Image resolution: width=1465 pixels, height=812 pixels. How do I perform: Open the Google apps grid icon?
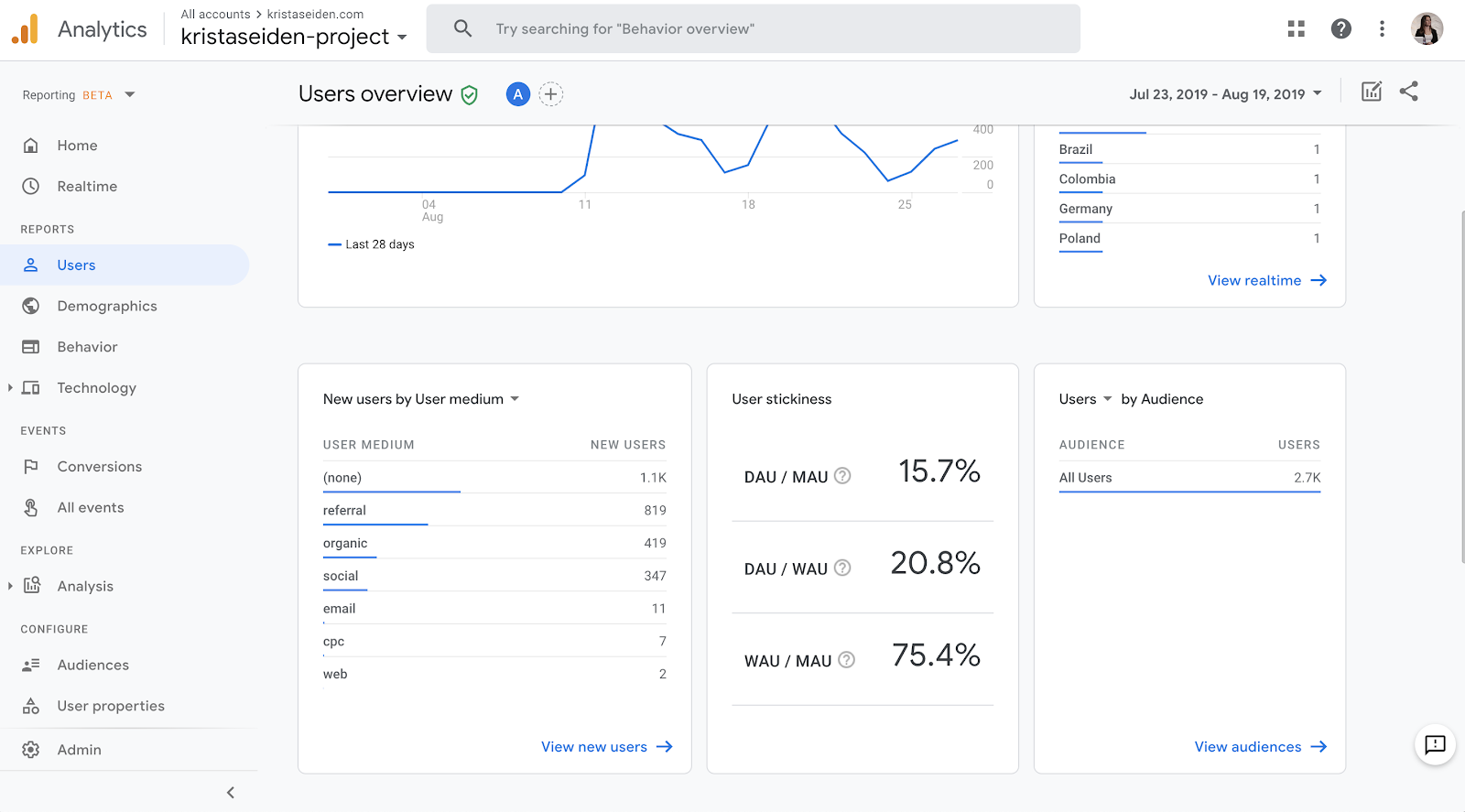point(1296,29)
